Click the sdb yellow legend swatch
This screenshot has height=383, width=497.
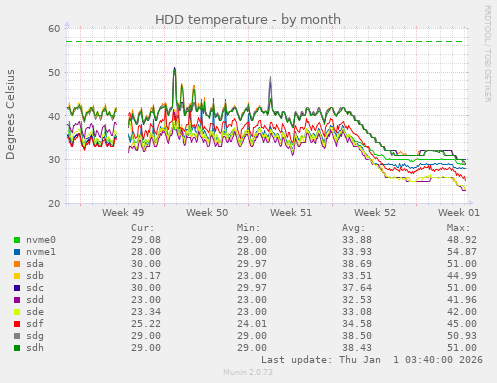click(x=17, y=276)
